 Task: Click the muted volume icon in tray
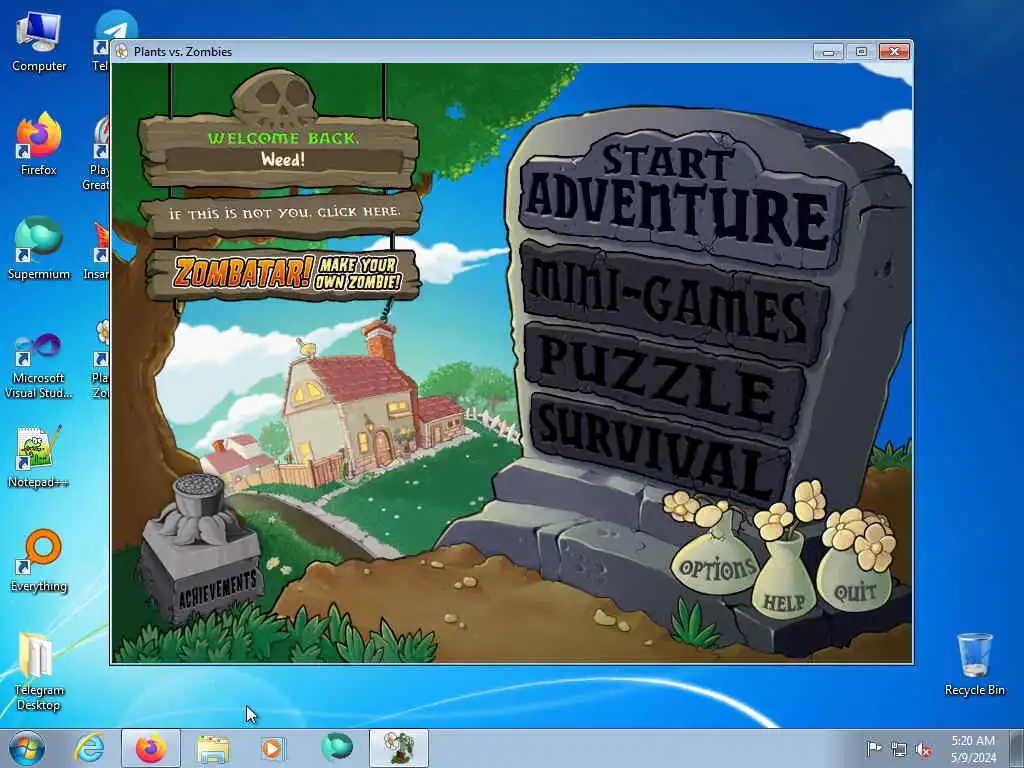click(923, 749)
